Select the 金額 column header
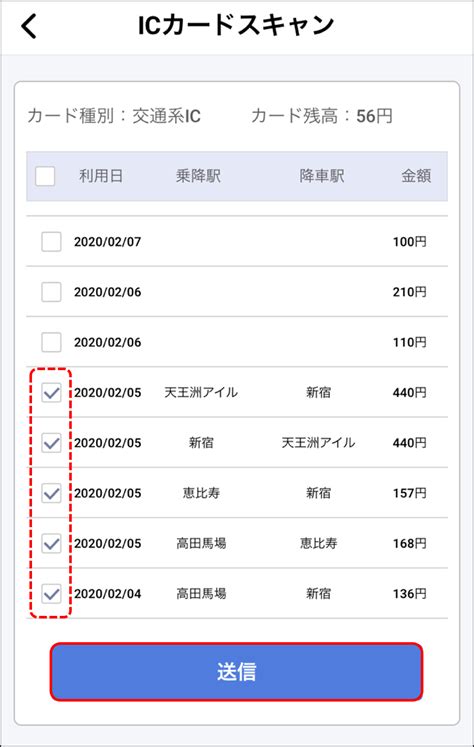 (x=416, y=176)
